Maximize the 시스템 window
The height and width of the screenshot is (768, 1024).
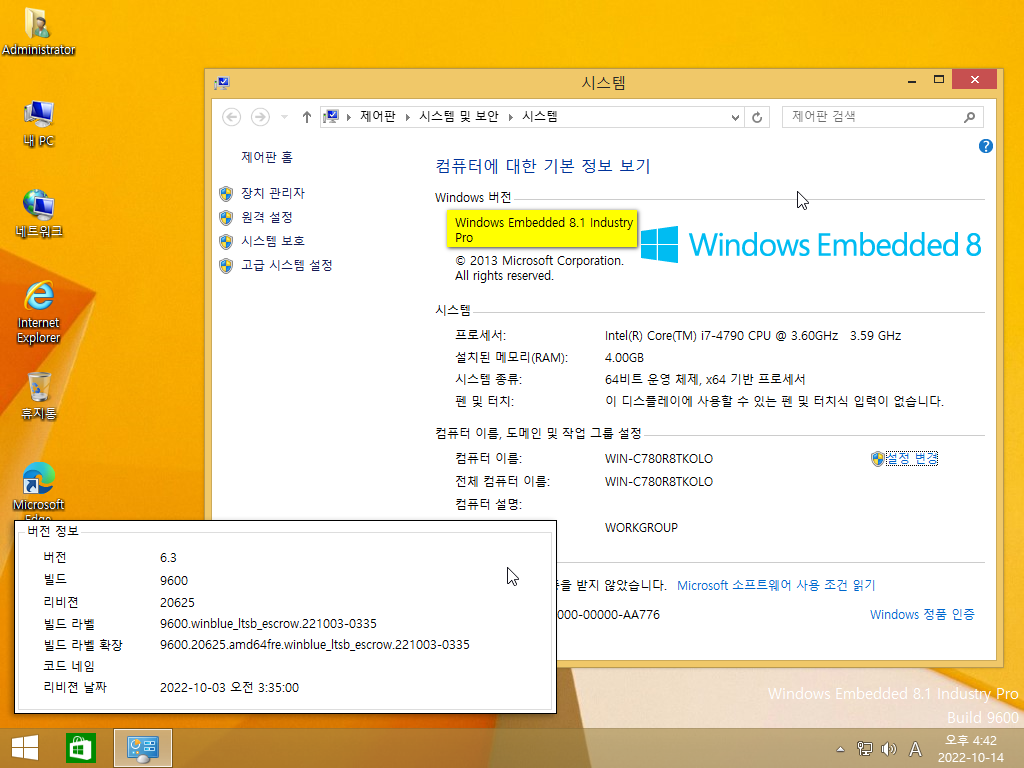[938, 80]
